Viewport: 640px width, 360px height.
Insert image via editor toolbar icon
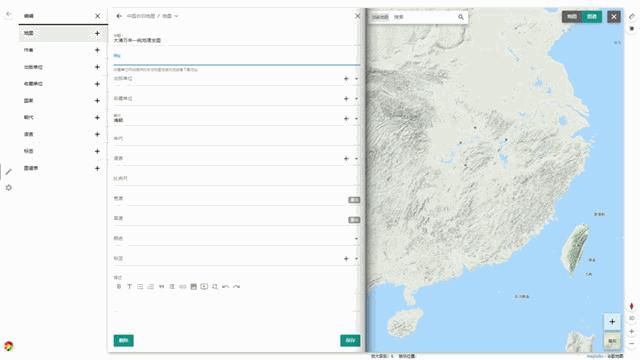194,287
